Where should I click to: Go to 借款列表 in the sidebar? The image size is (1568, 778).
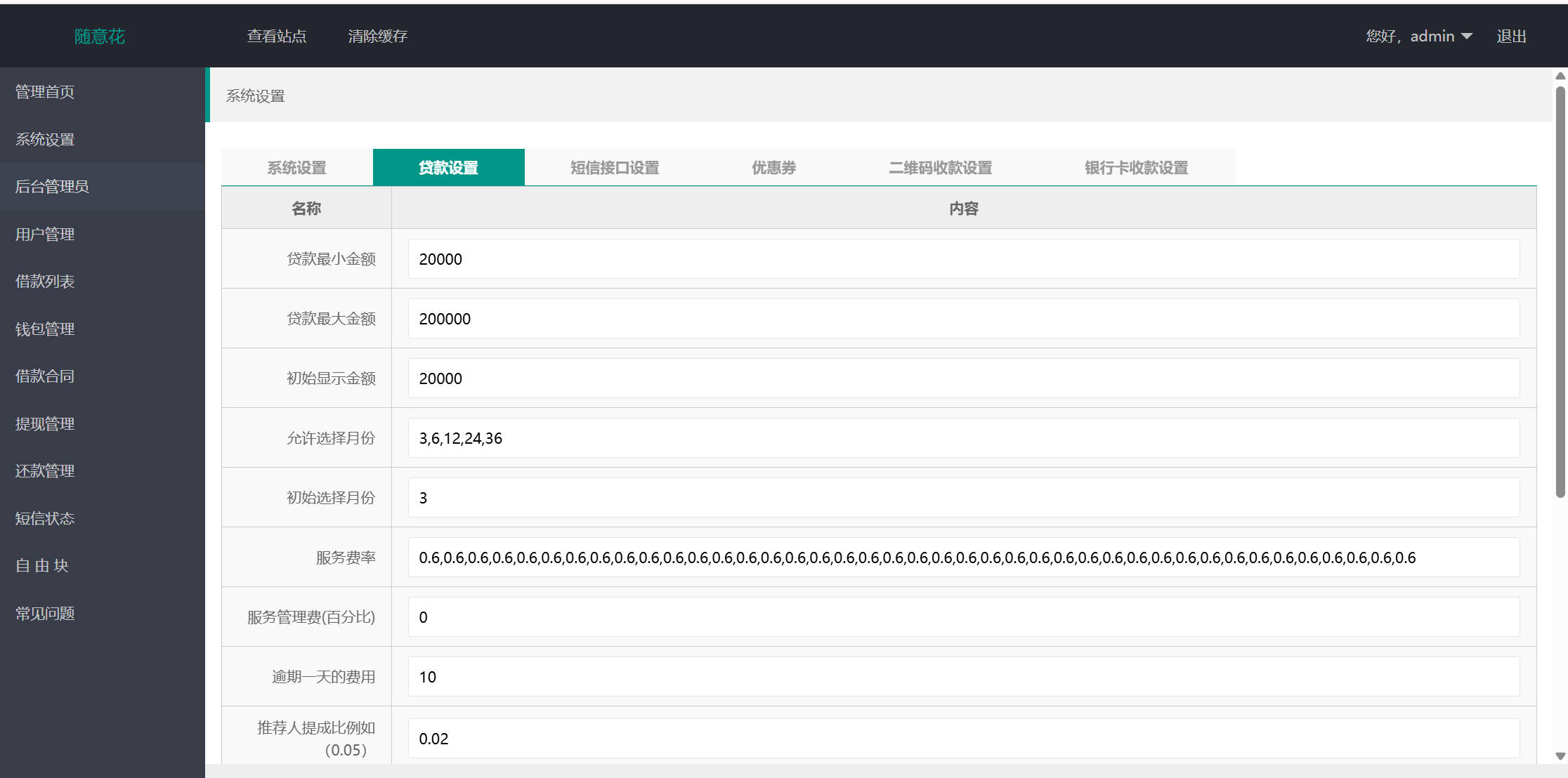tap(45, 282)
